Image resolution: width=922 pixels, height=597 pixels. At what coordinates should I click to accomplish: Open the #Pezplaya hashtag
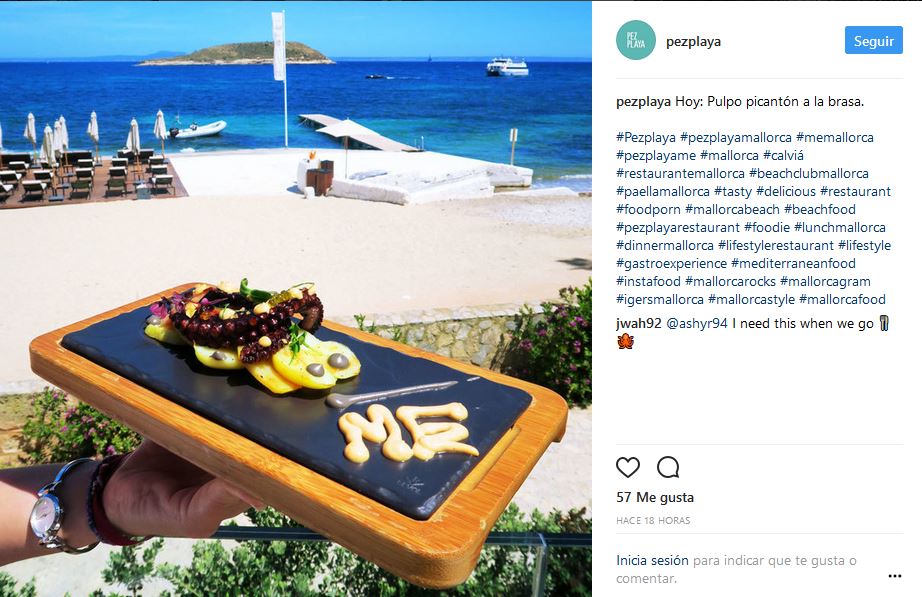pyautogui.click(x=646, y=138)
